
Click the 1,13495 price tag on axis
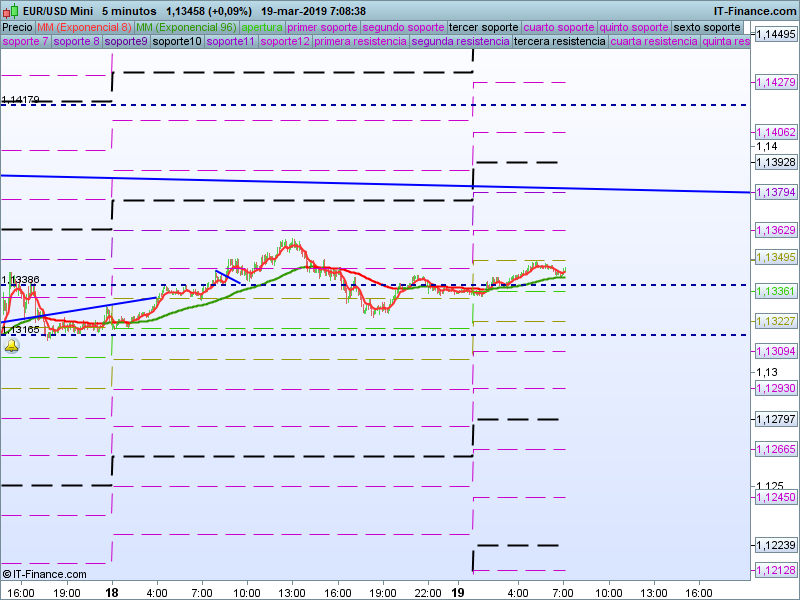click(776, 258)
